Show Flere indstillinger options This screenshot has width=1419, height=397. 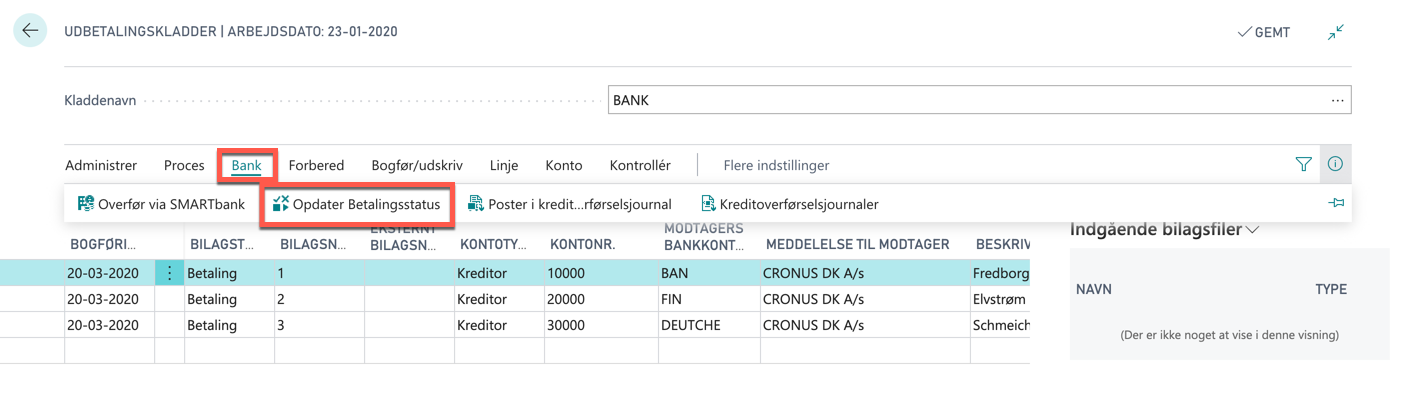click(776, 165)
